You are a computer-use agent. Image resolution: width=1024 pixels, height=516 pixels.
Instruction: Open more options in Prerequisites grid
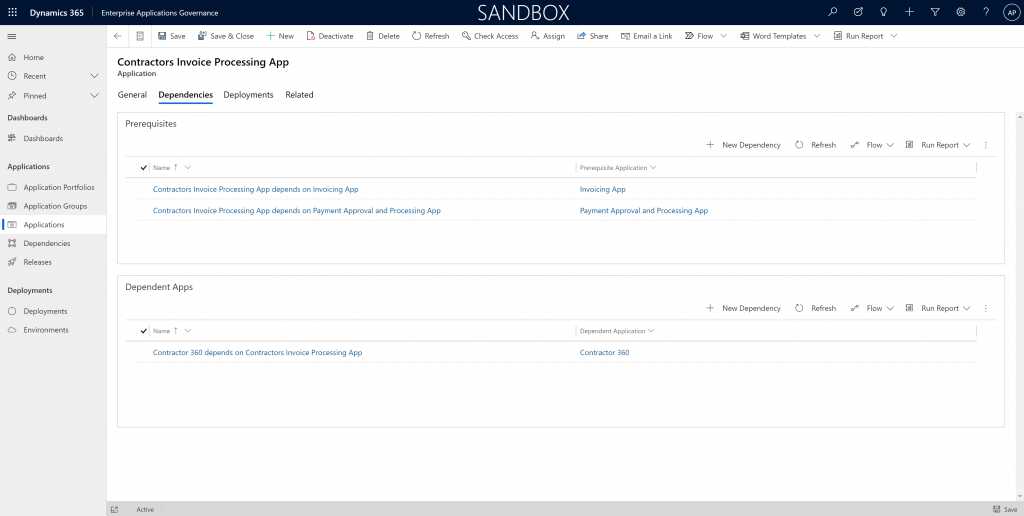point(985,145)
